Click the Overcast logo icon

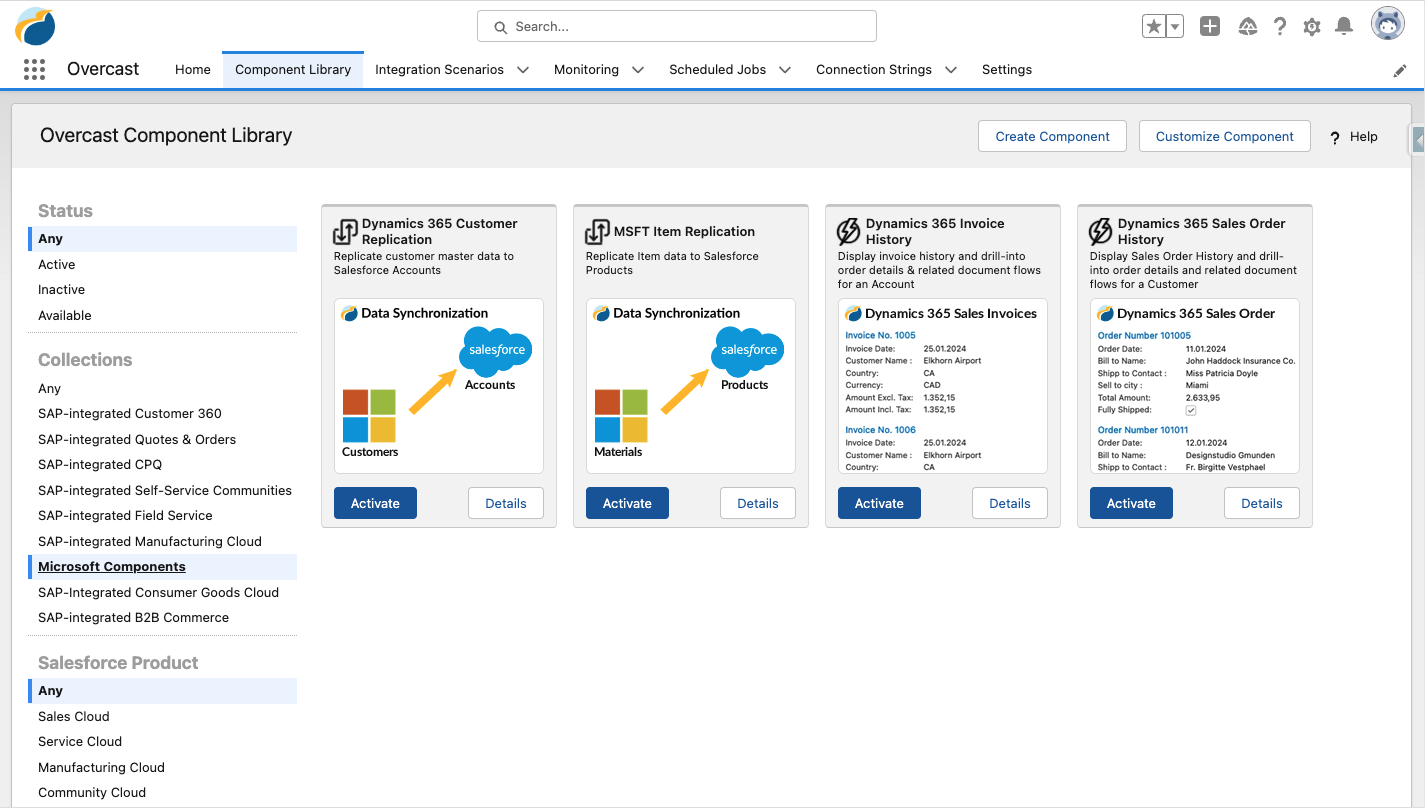pos(35,26)
